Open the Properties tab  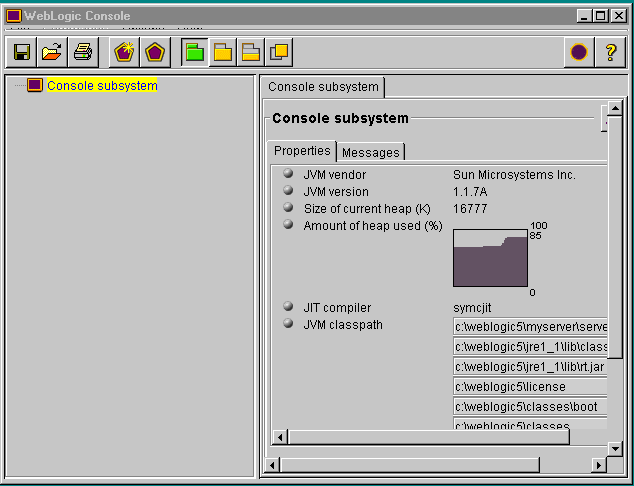coord(302,151)
